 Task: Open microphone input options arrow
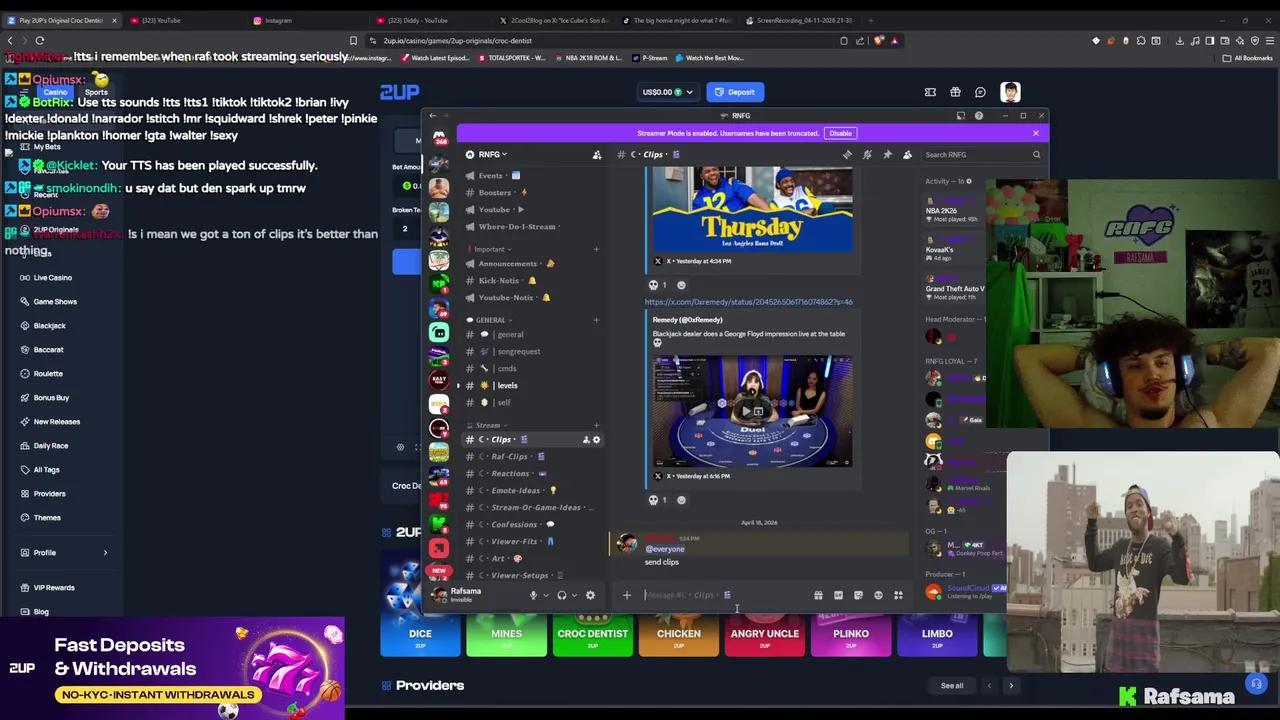545,595
